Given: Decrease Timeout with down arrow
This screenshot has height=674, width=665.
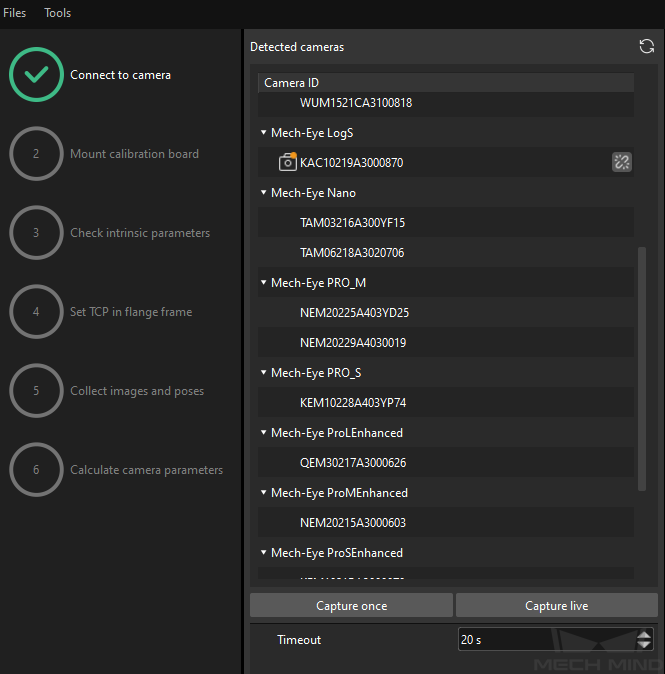Looking at the screenshot, I should (x=644, y=644).
